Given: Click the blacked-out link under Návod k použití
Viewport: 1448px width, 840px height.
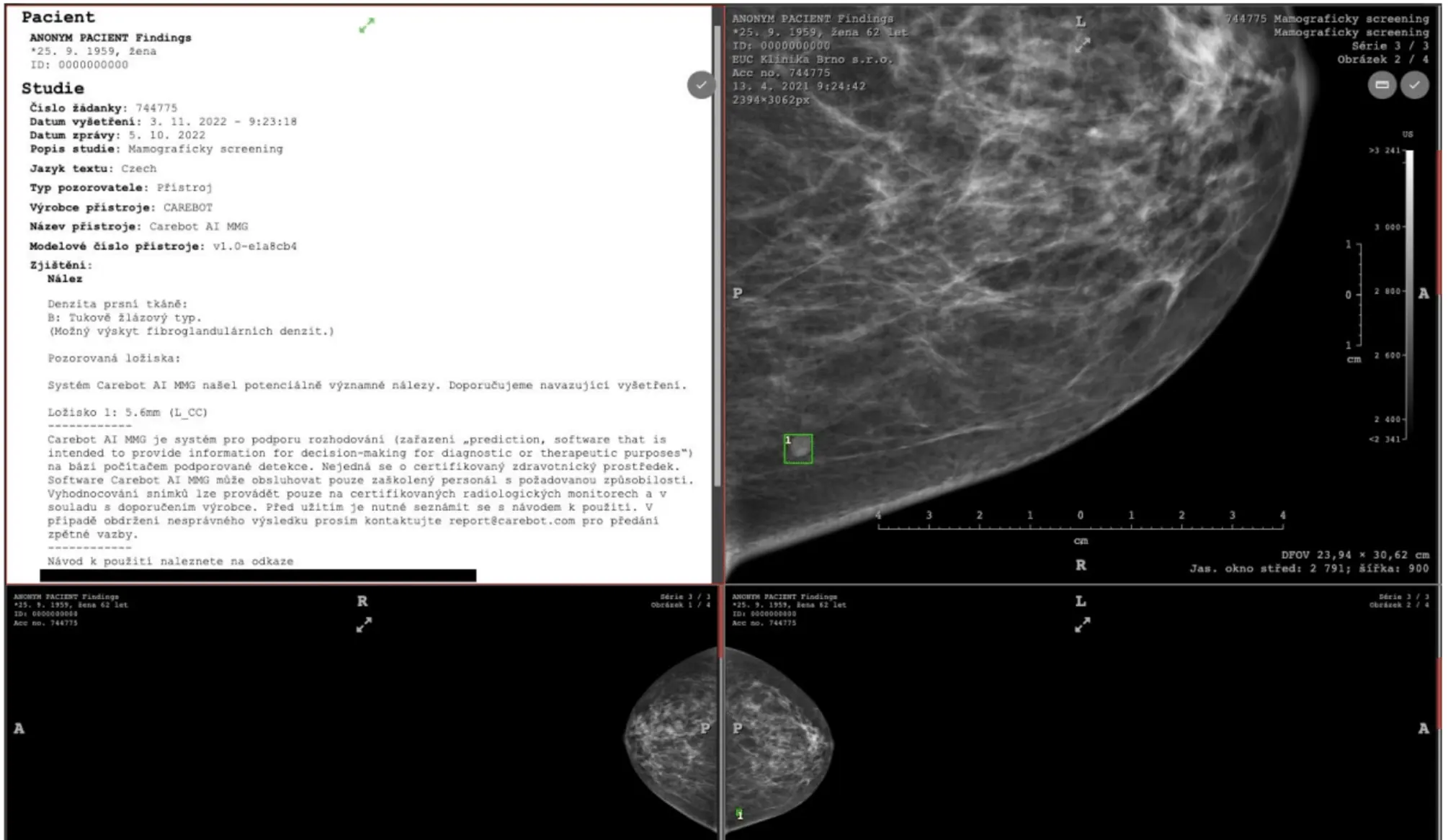Looking at the screenshot, I should (258, 575).
